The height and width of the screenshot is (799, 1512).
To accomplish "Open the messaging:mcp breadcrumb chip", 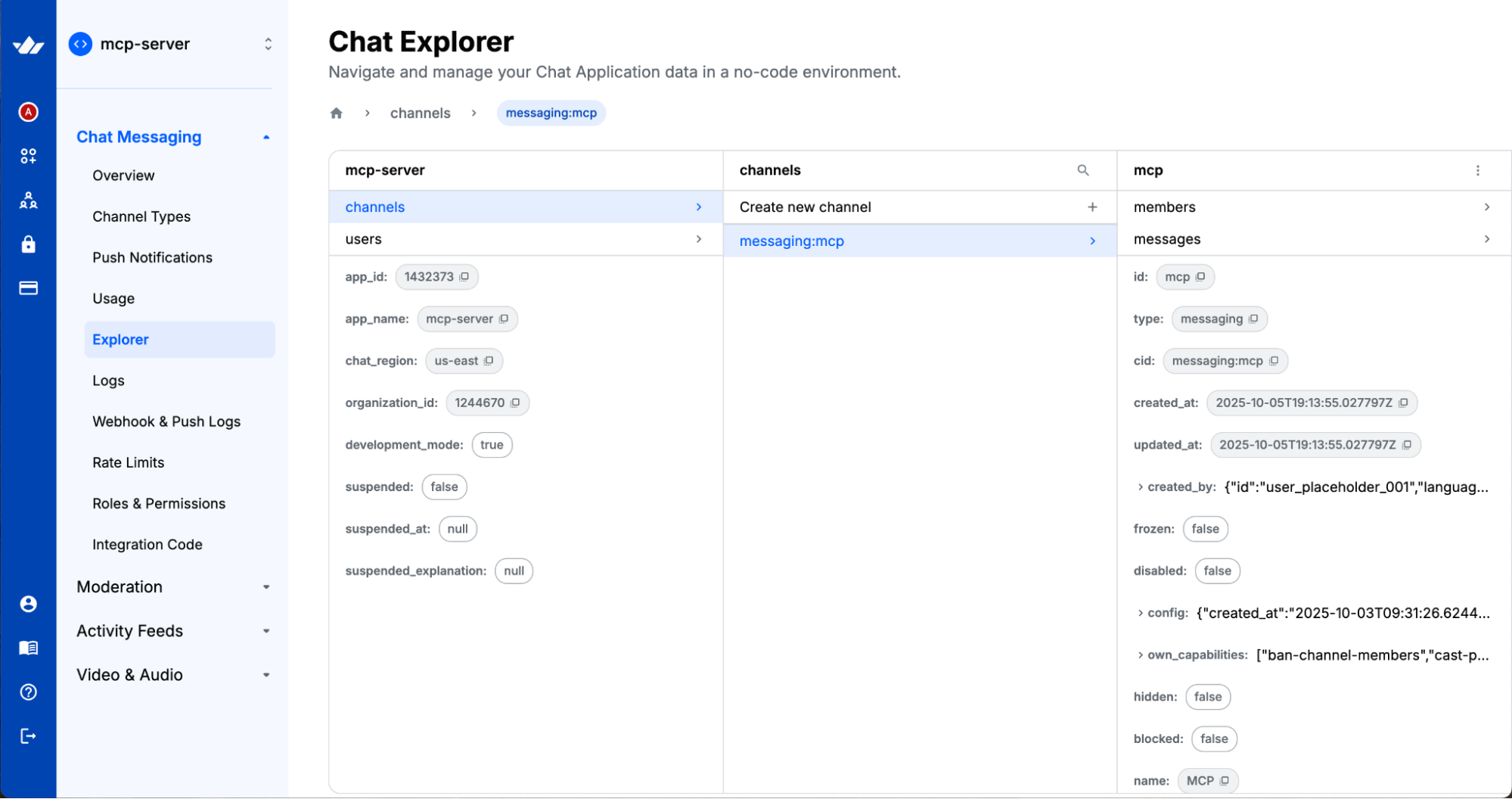I will 551,113.
